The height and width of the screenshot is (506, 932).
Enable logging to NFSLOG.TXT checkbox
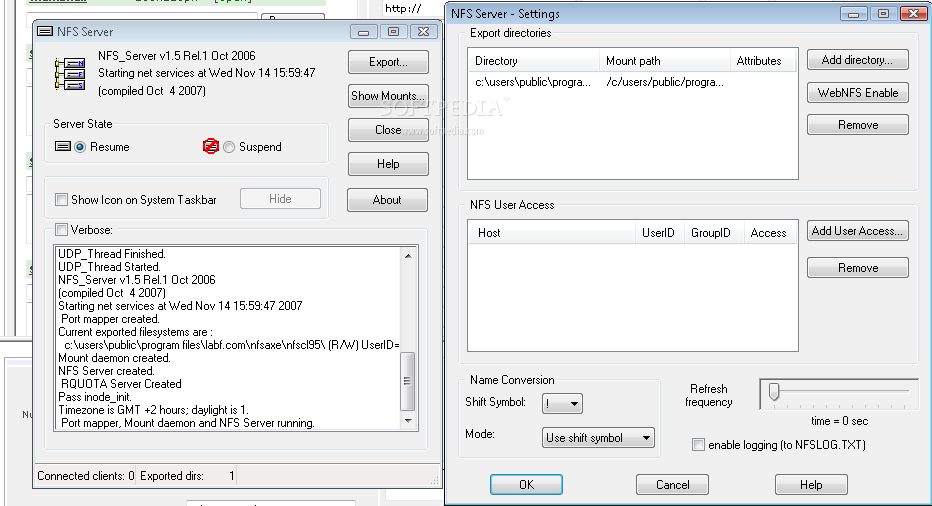click(x=698, y=445)
